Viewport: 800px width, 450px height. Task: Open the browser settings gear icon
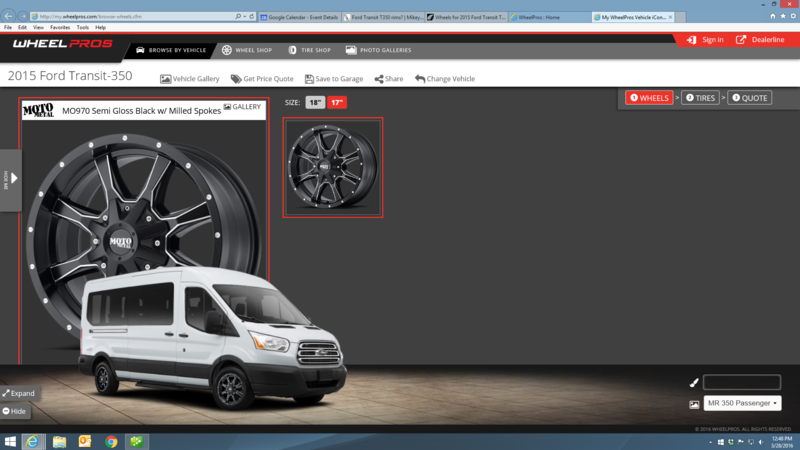(793, 16)
